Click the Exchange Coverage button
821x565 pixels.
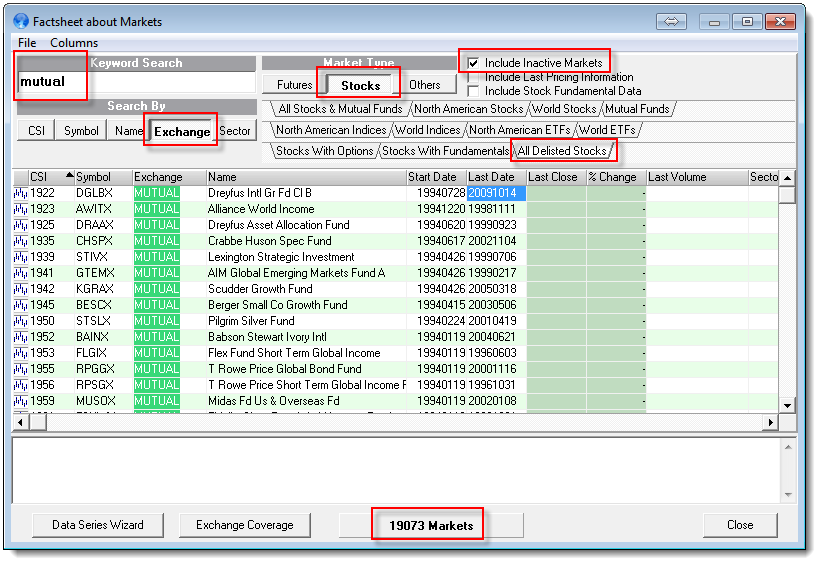pyautogui.click(x=245, y=525)
